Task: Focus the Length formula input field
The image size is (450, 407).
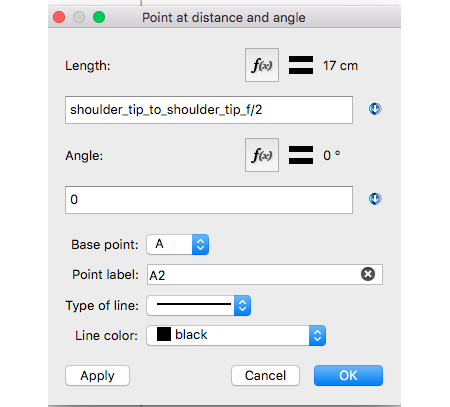Action: point(209,110)
